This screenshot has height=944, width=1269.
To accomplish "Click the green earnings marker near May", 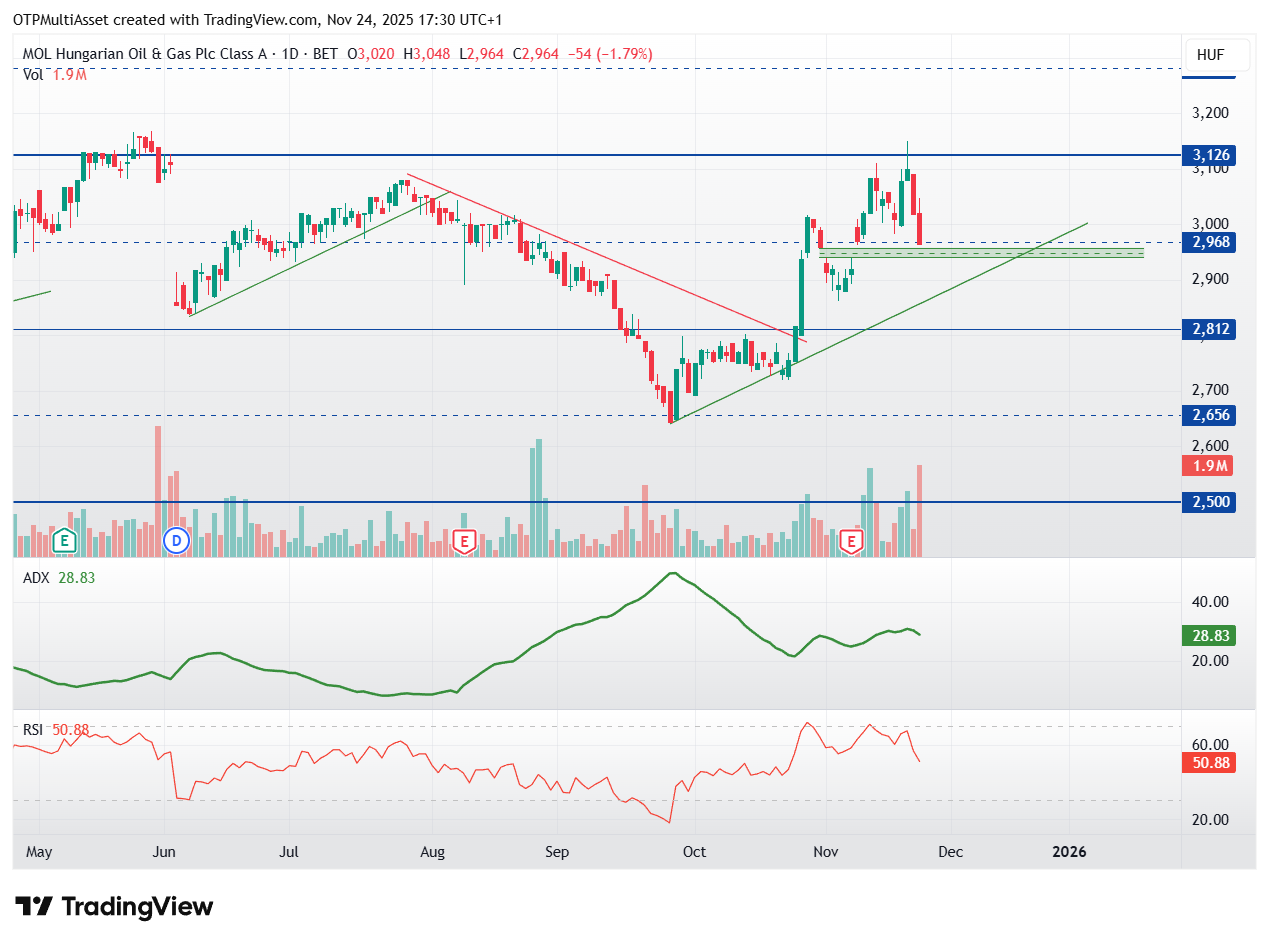I will (65, 541).
